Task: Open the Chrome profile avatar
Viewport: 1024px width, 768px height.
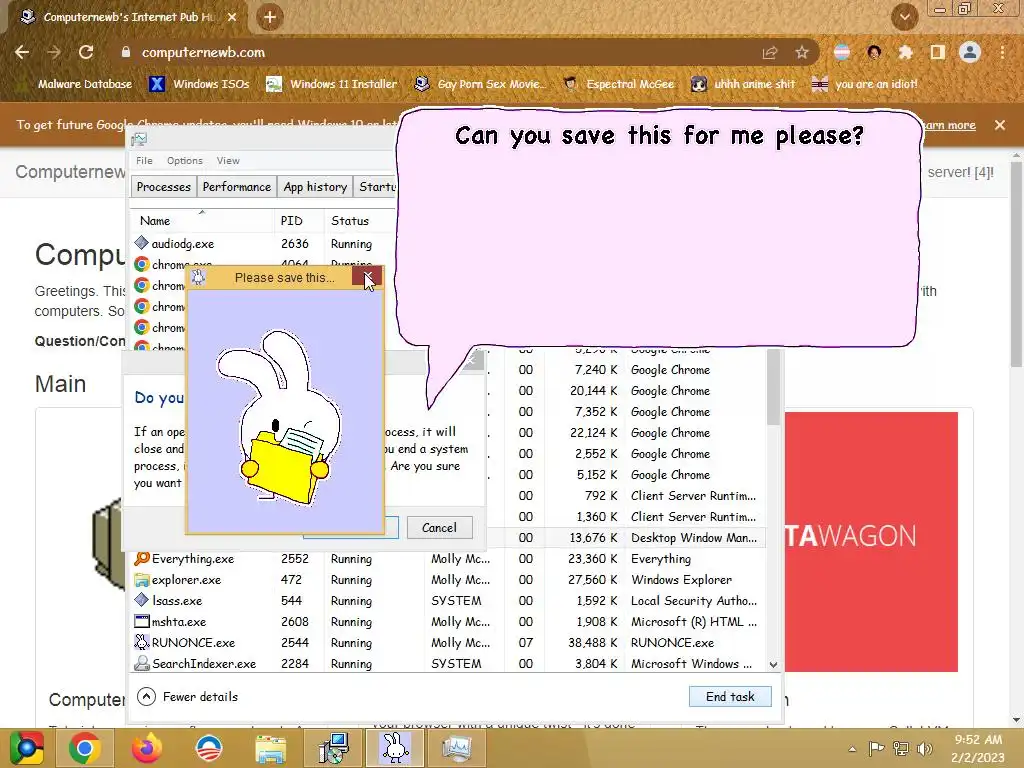Action: 970,52
